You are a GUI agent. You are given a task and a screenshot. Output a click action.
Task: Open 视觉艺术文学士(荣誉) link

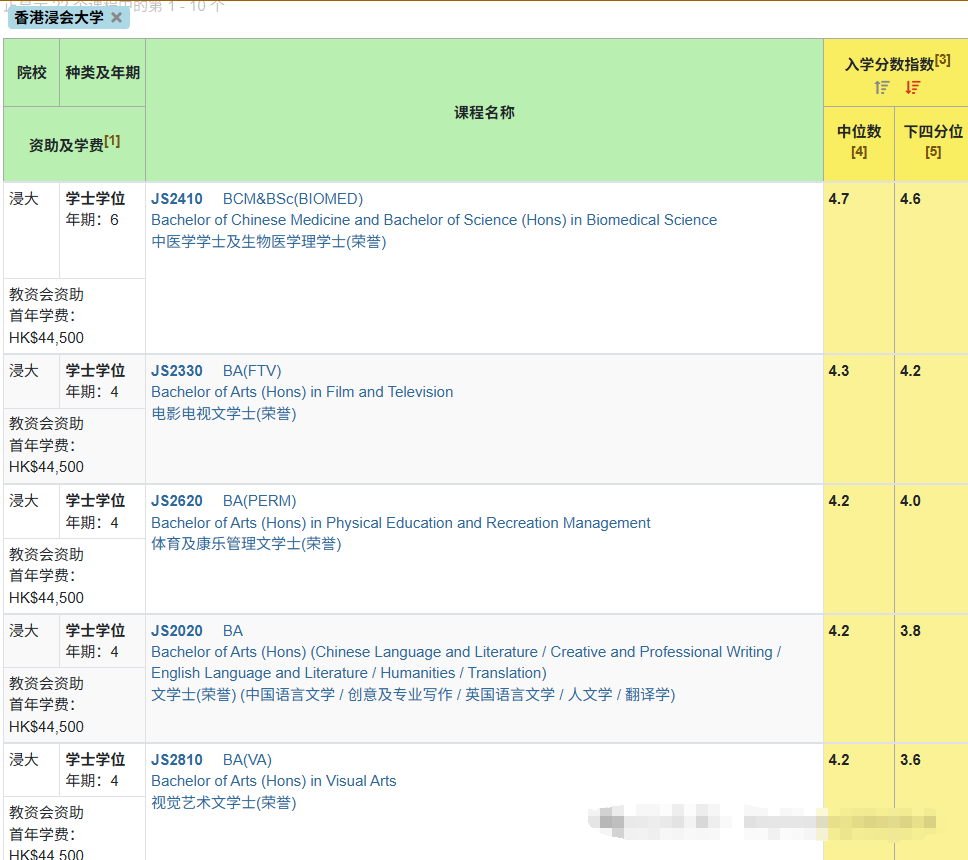[x=223, y=803]
